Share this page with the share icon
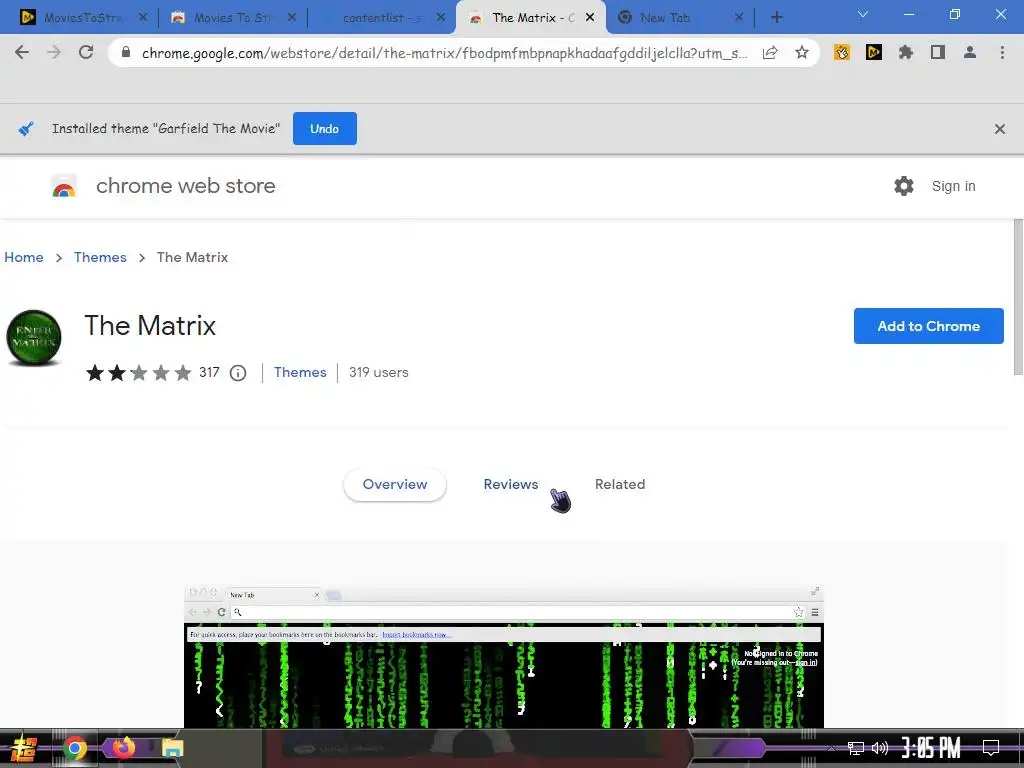This screenshot has width=1024, height=768. click(770, 52)
